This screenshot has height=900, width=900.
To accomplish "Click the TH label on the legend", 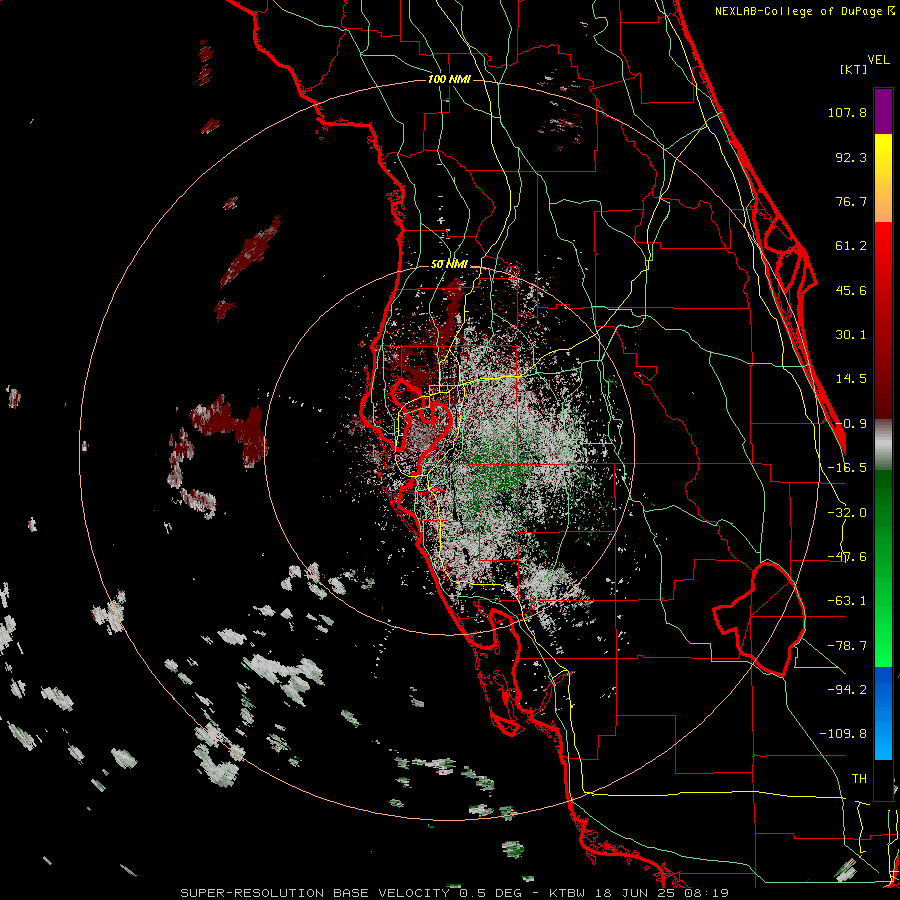I will [859, 779].
